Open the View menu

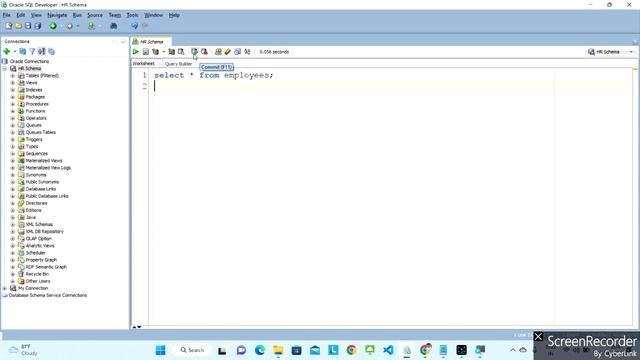click(36, 15)
